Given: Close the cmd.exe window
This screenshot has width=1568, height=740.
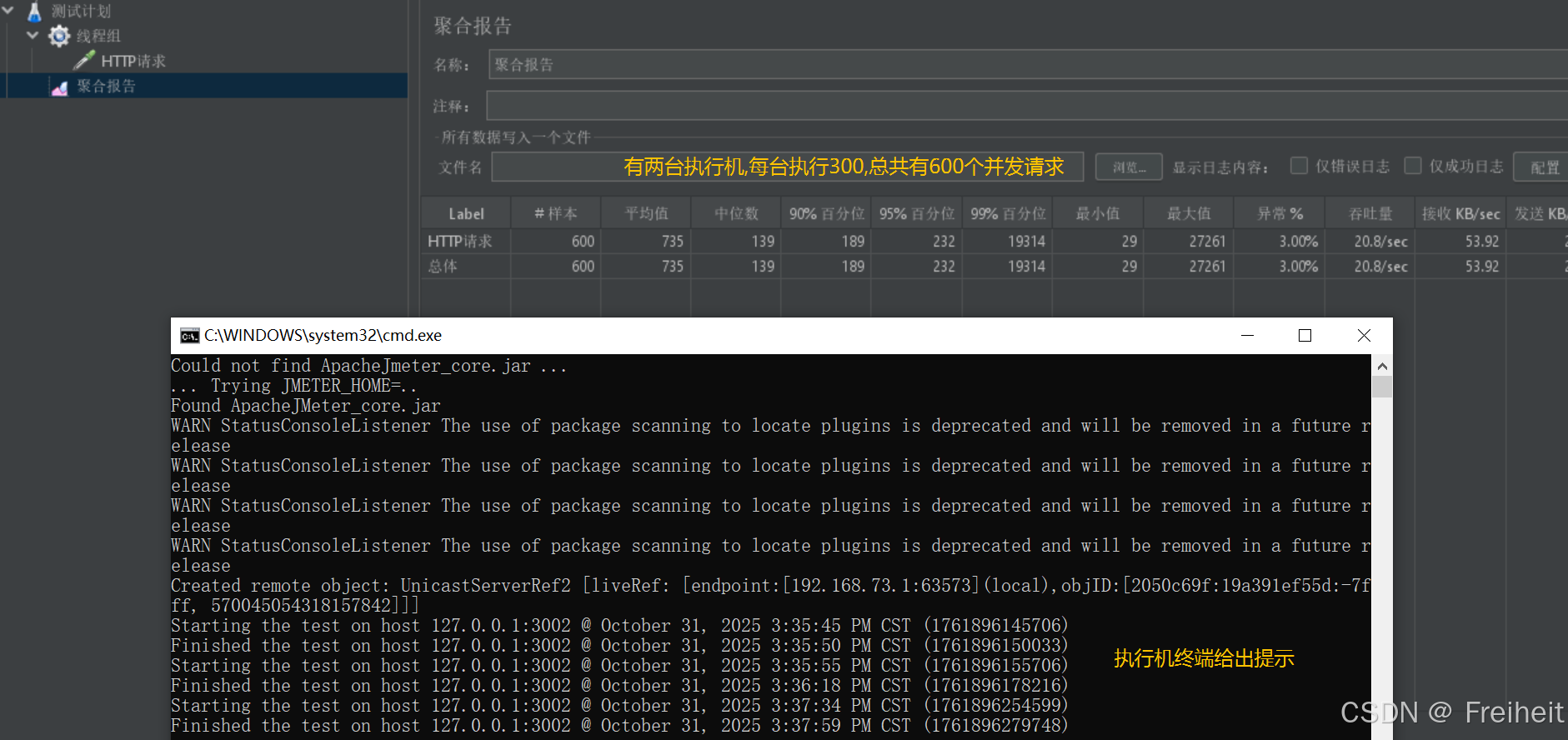Looking at the screenshot, I should pyautogui.click(x=1364, y=335).
